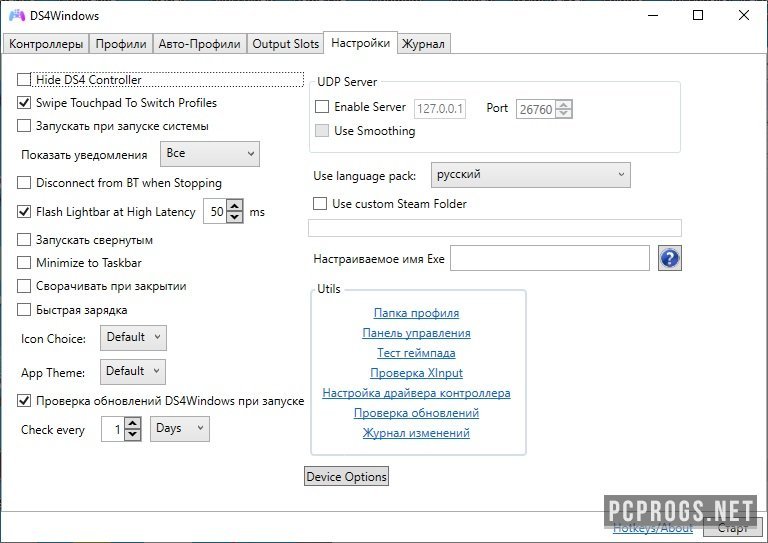The width and height of the screenshot is (768, 543).
Task: Check Minimize to Taskbar option
Action: click(25, 263)
